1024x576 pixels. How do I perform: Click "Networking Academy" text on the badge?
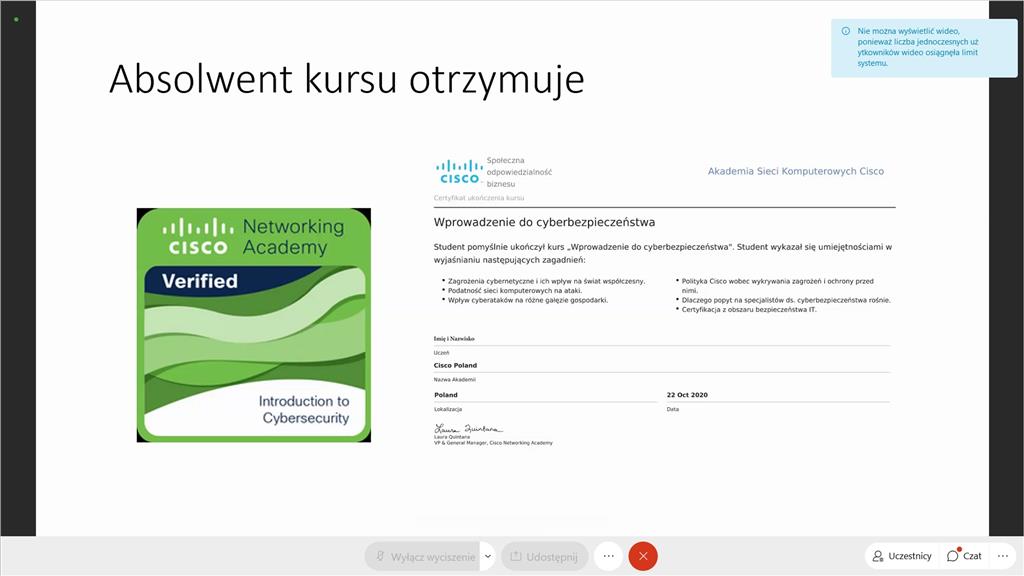293,236
